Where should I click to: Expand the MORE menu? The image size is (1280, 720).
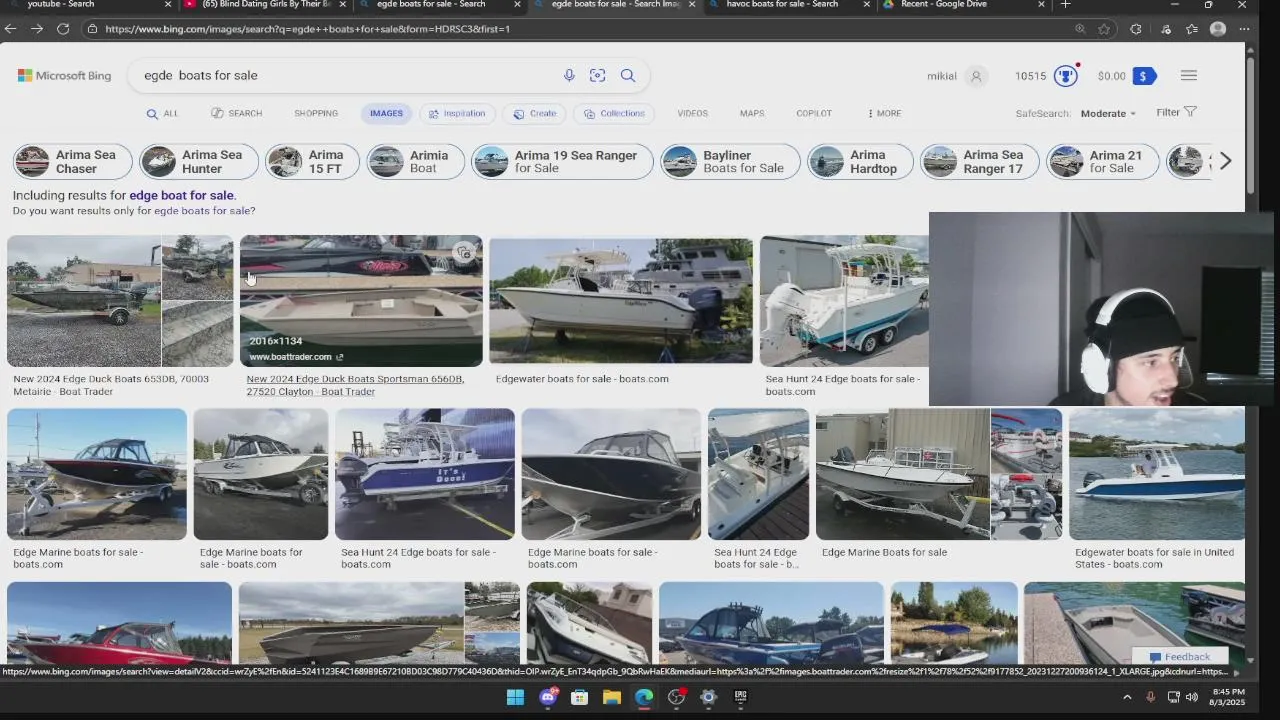(884, 113)
